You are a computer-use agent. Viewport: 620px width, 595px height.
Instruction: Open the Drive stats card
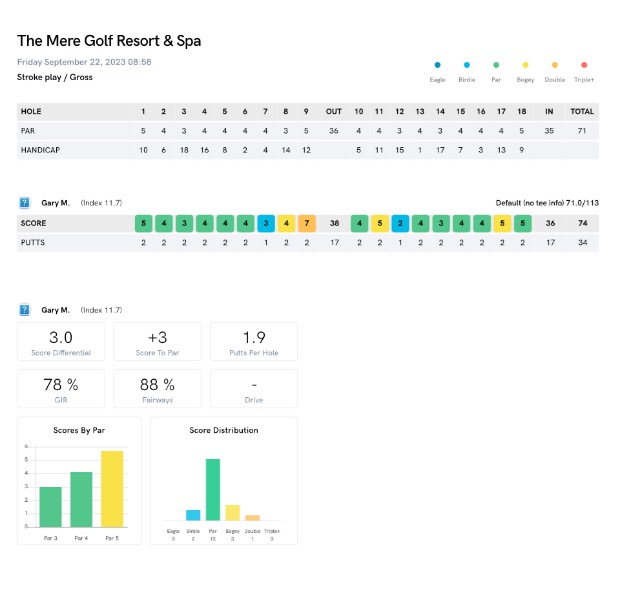254,389
